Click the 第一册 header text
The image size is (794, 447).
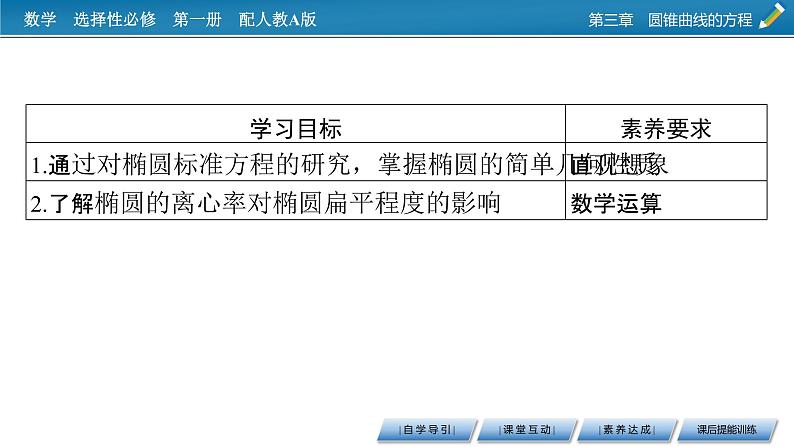click(x=197, y=19)
